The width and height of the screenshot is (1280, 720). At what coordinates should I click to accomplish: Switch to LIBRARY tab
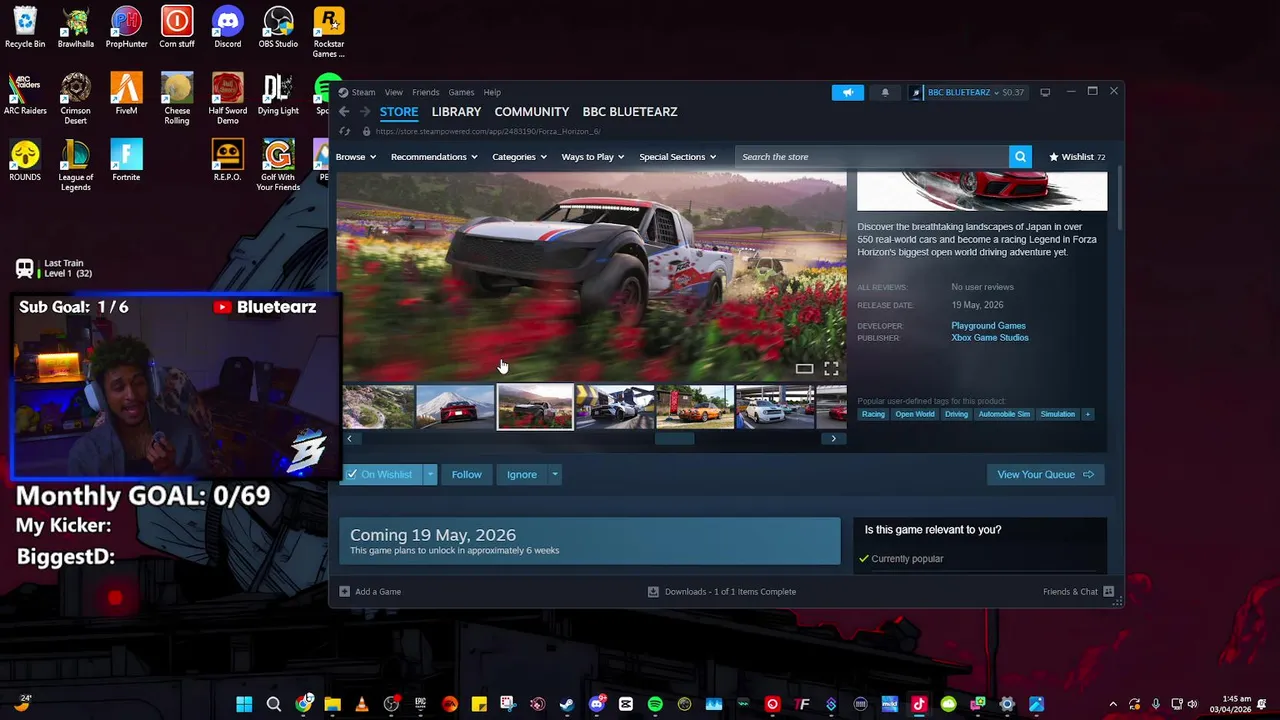pyautogui.click(x=456, y=112)
